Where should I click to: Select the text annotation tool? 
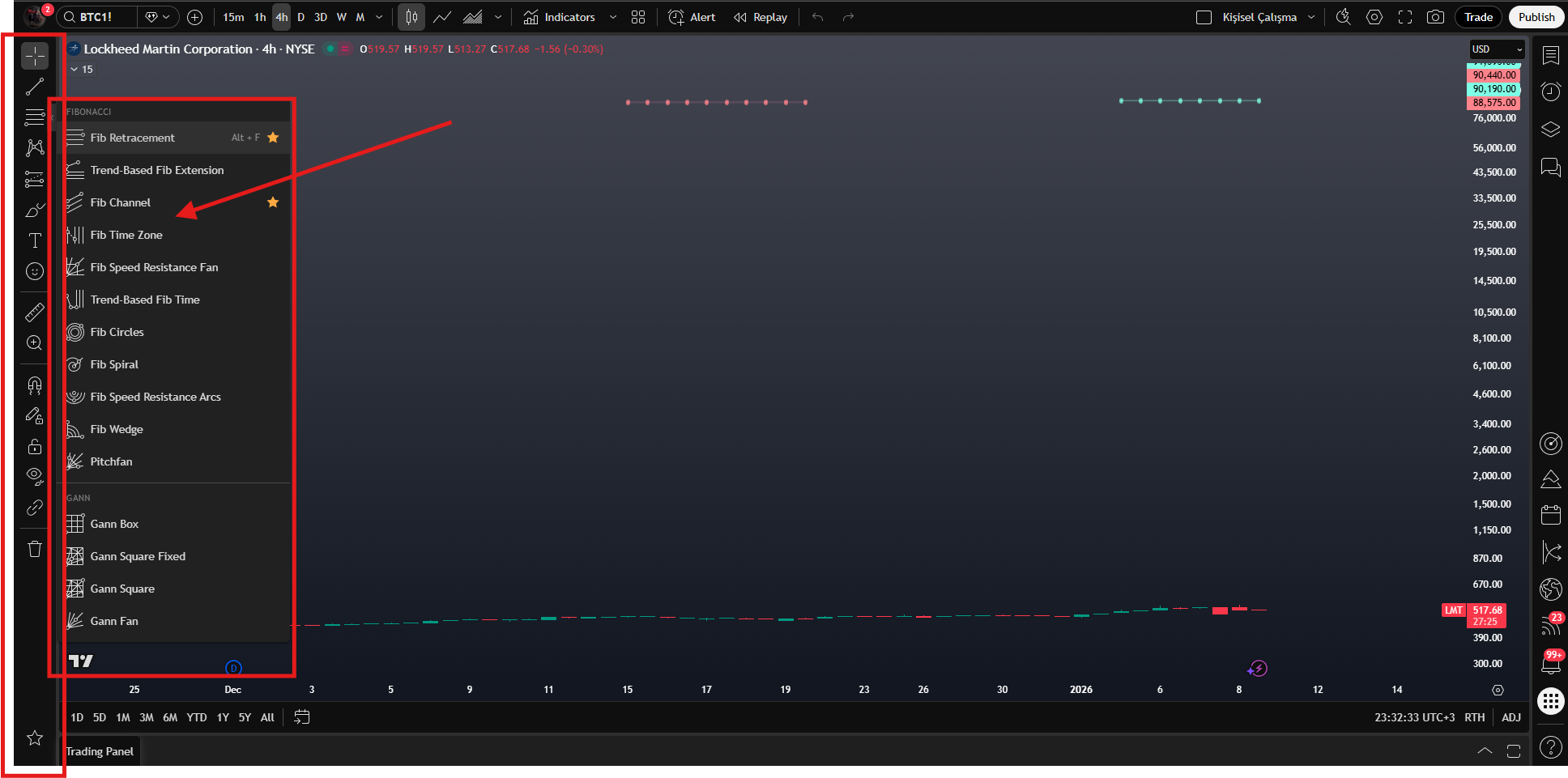tap(35, 240)
